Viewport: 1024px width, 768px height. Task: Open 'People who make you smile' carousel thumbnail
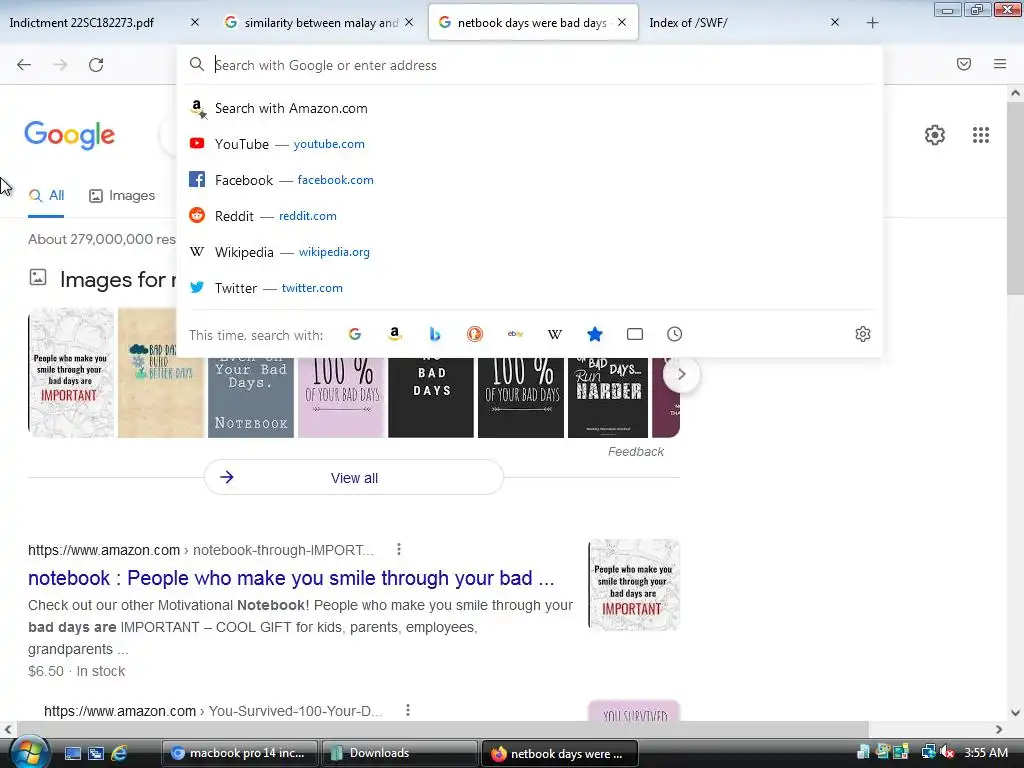pyautogui.click(x=71, y=373)
